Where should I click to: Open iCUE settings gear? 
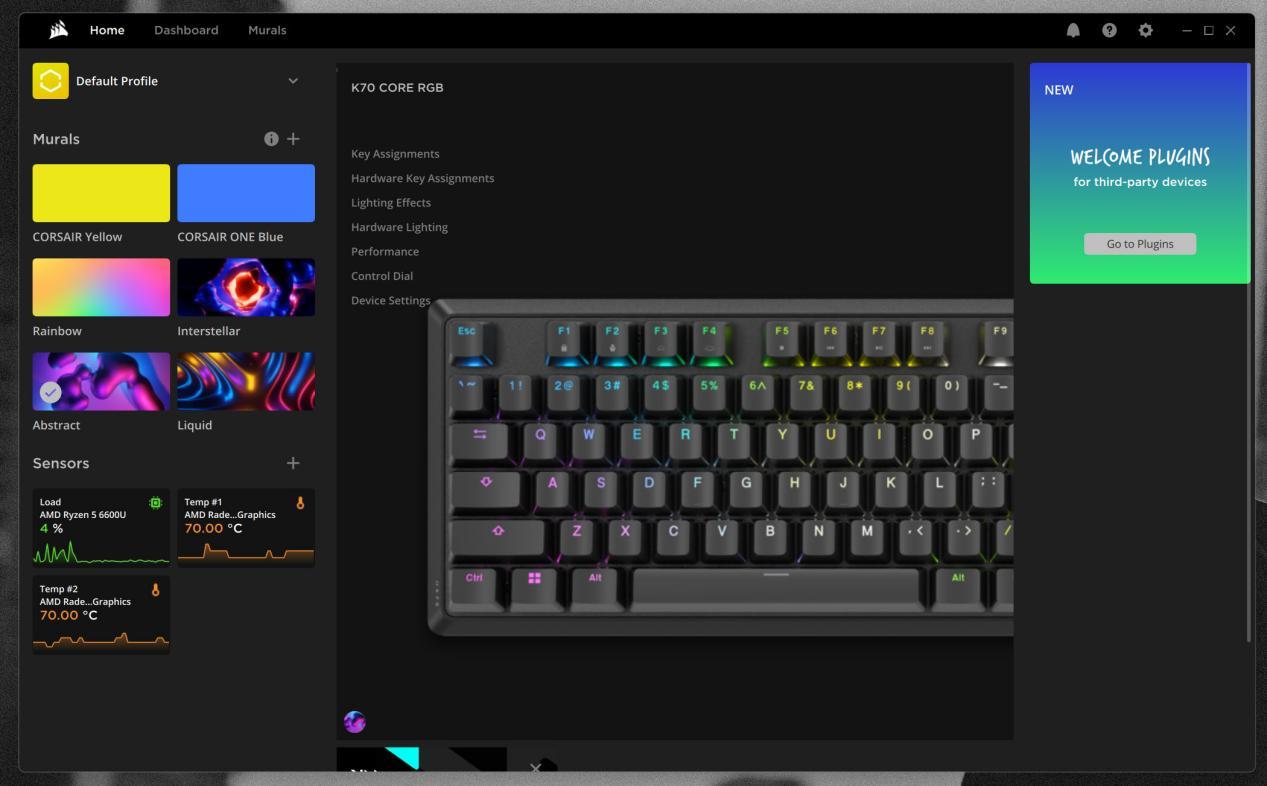click(x=1145, y=30)
